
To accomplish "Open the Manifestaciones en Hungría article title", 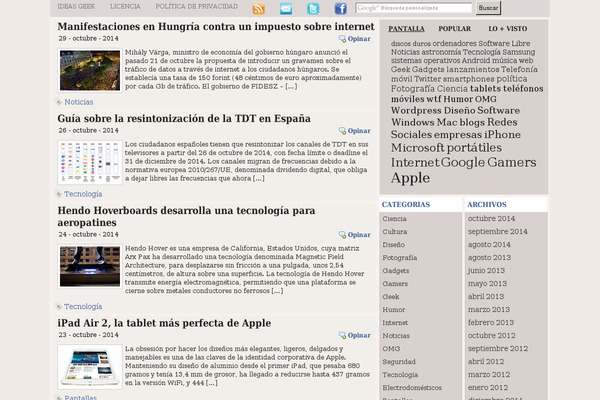I will (216, 26).
